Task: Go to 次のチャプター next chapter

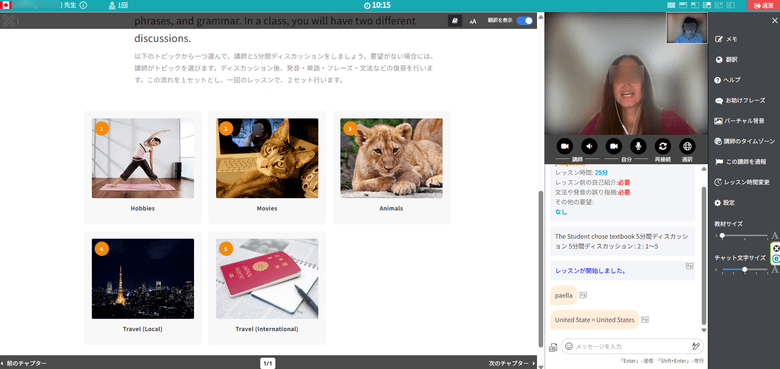Action: pos(512,364)
